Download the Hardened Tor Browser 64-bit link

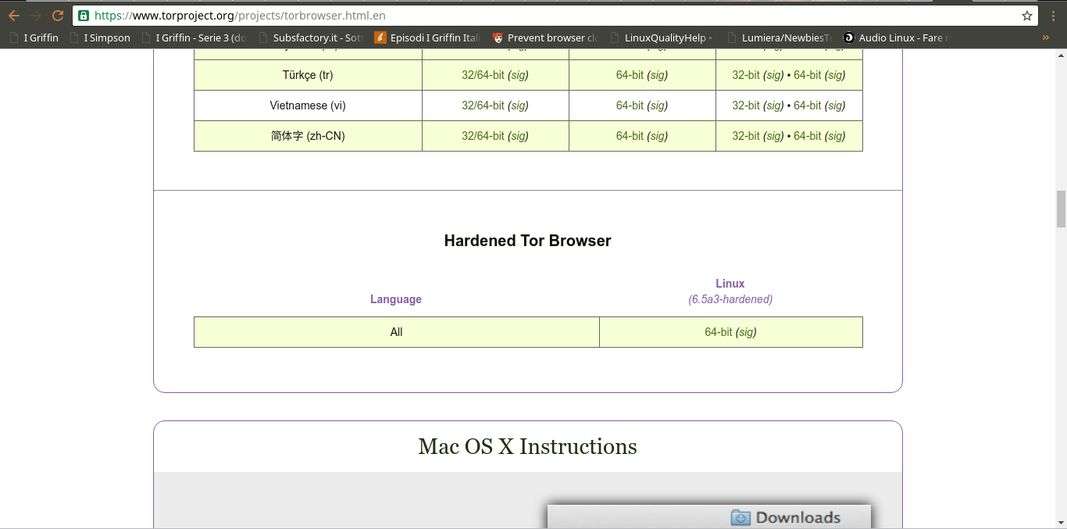718,332
